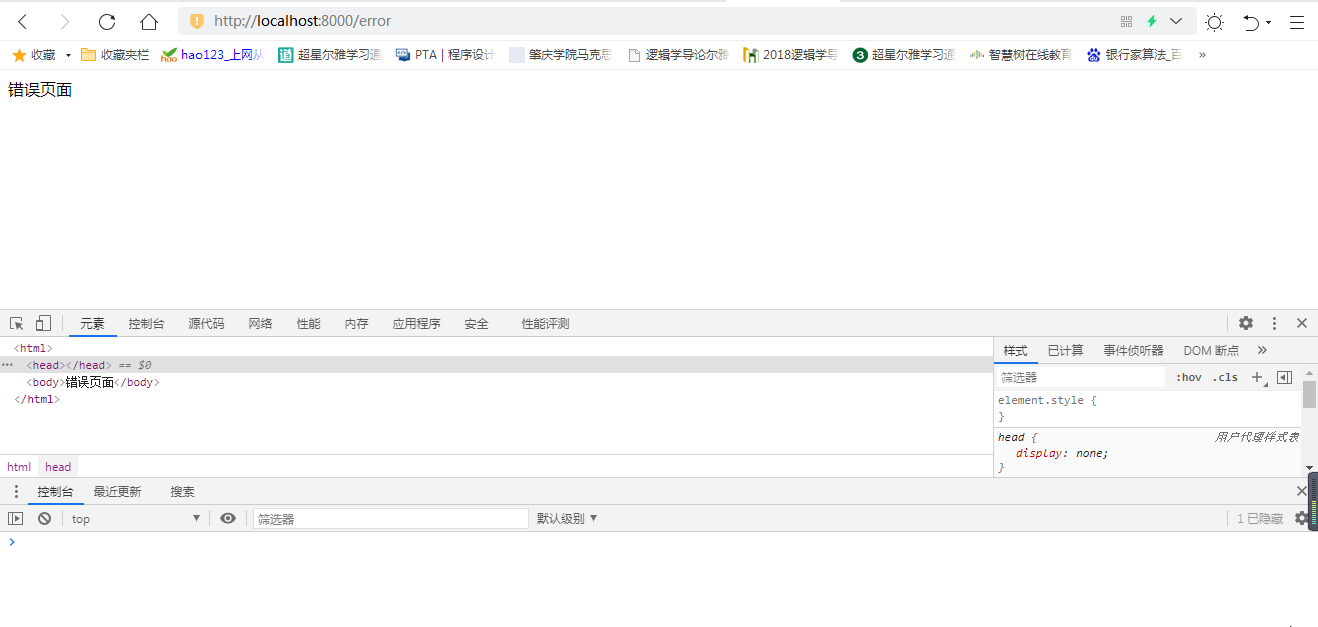Open DevTools settings gear icon

(x=1246, y=323)
